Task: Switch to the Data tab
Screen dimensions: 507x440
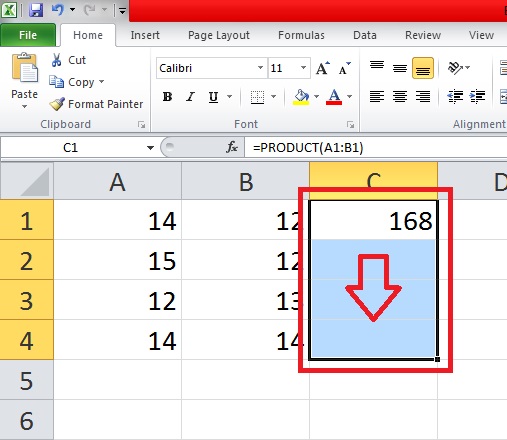Action: (365, 35)
